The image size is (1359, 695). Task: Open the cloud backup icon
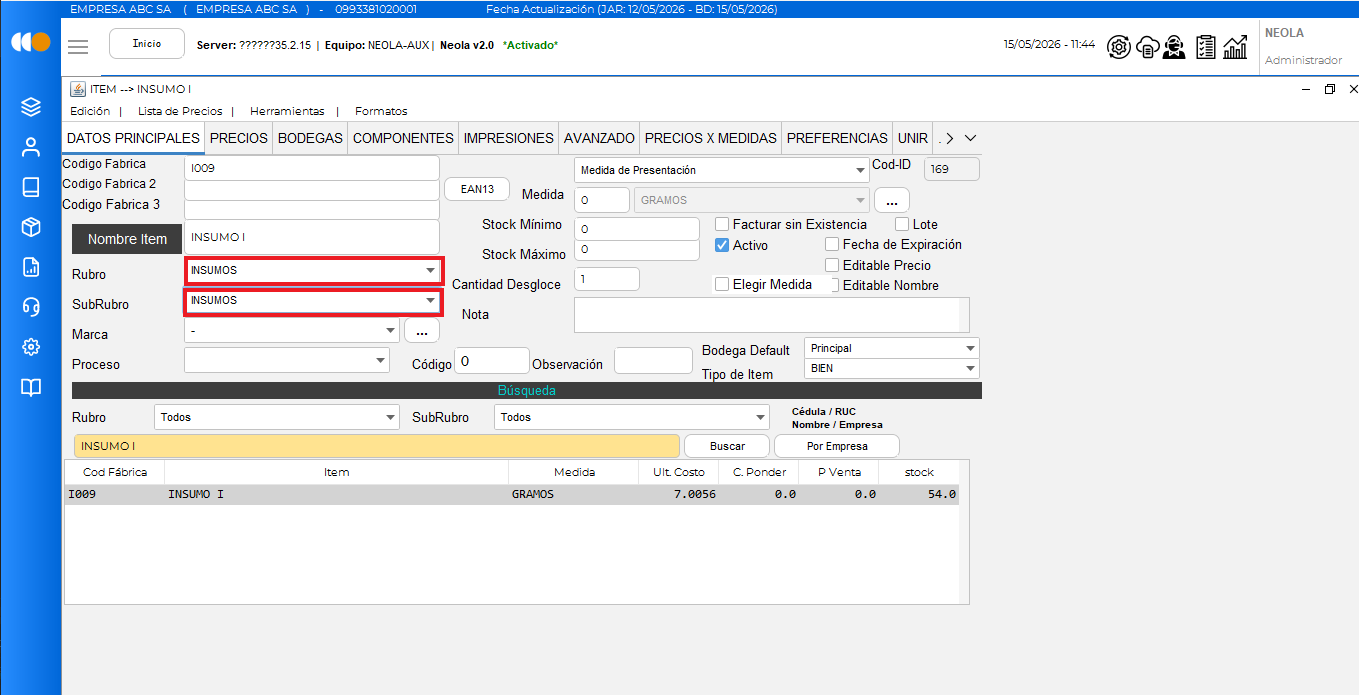pyautogui.click(x=1147, y=46)
